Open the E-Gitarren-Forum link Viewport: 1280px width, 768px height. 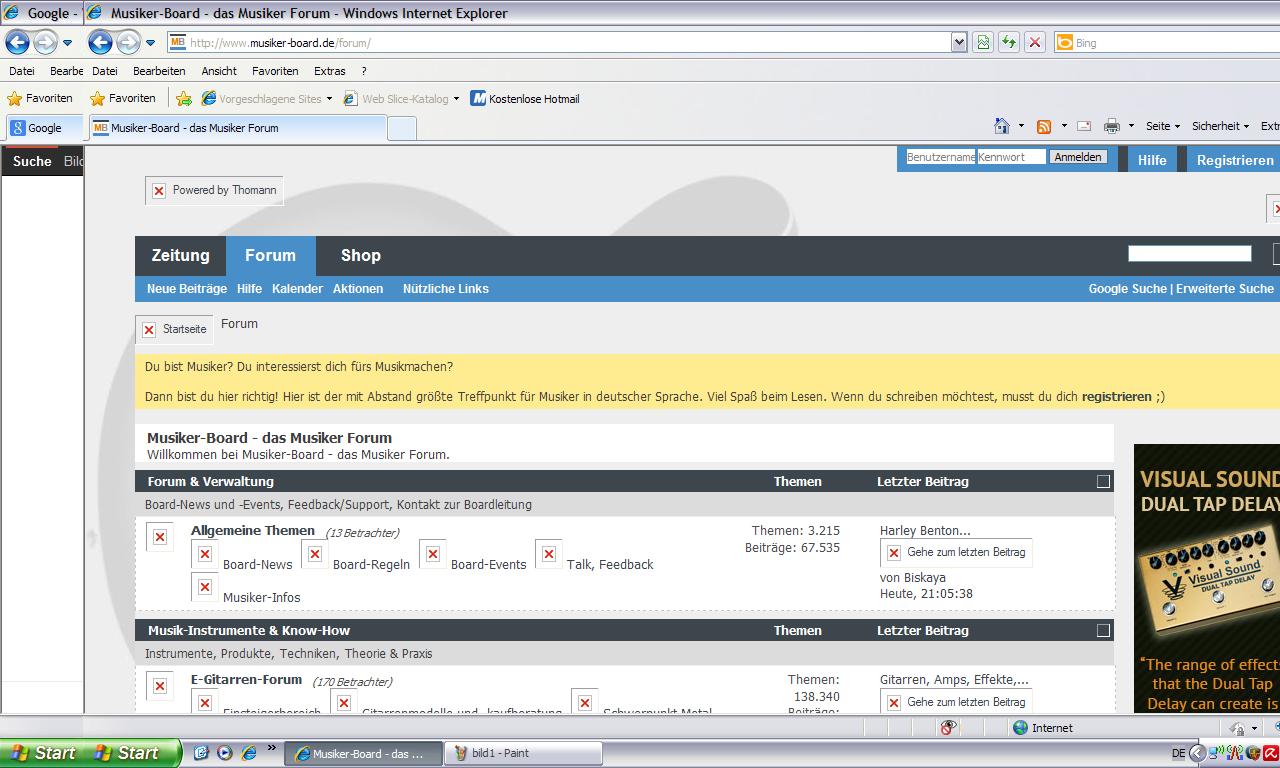click(x=246, y=679)
